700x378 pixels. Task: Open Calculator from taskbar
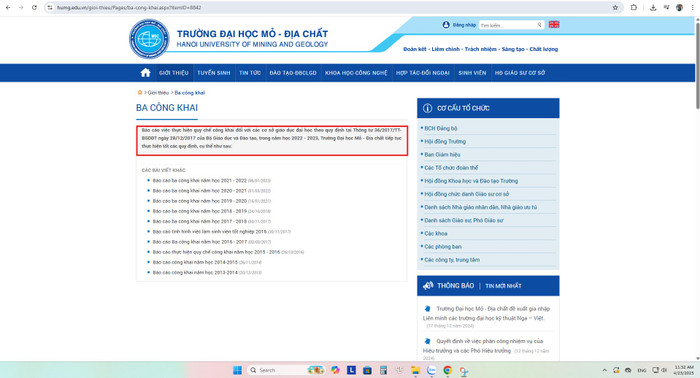coord(383,370)
